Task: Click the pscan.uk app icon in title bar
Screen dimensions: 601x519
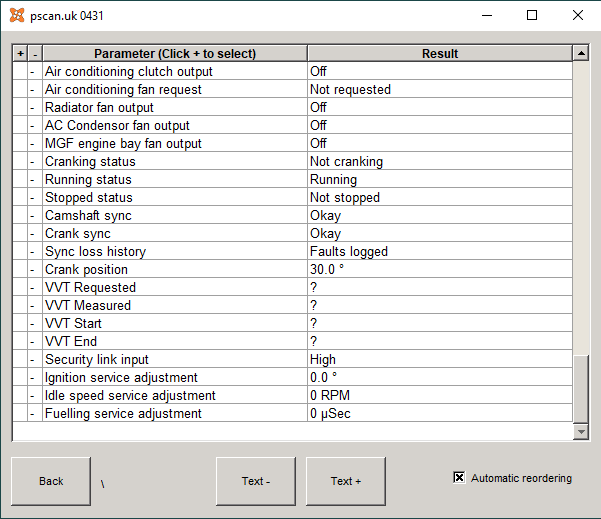Action: click(x=17, y=15)
